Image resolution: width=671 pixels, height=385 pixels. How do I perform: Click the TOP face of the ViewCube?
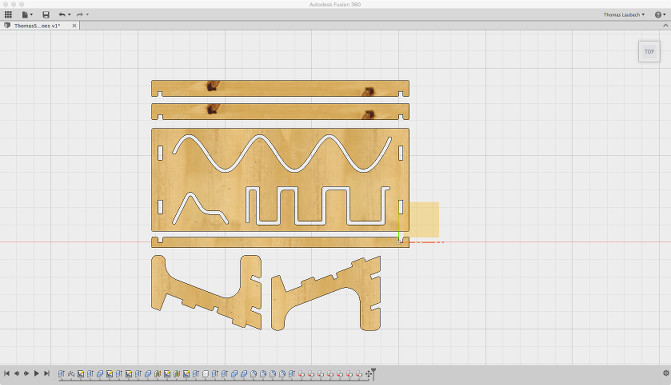tap(649, 52)
